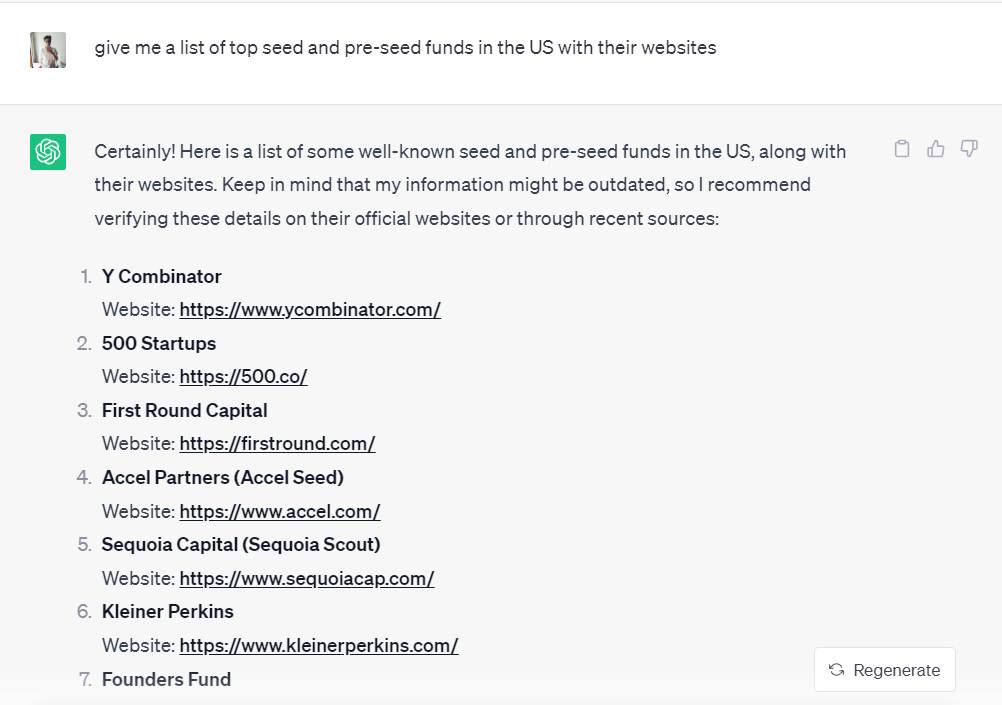
Task: Open the accel.com website link
Action: coord(280,512)
